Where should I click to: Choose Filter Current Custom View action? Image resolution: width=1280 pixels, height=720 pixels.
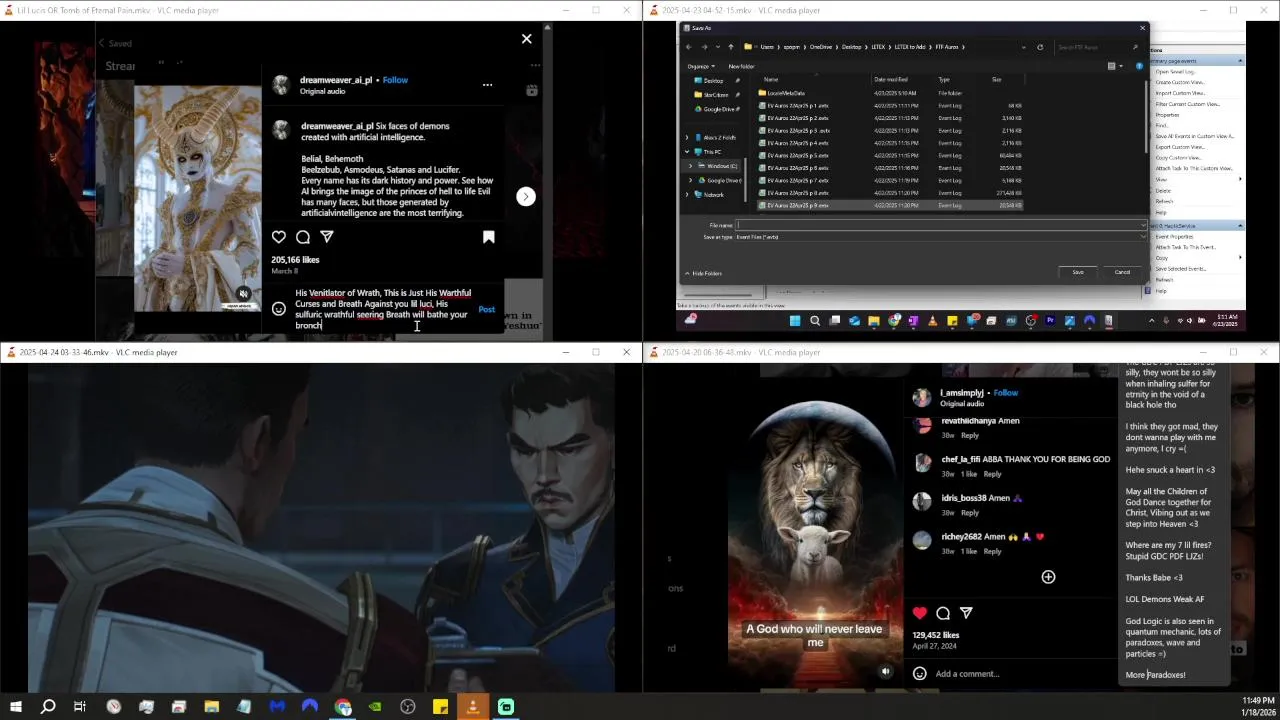point(1187,104)
